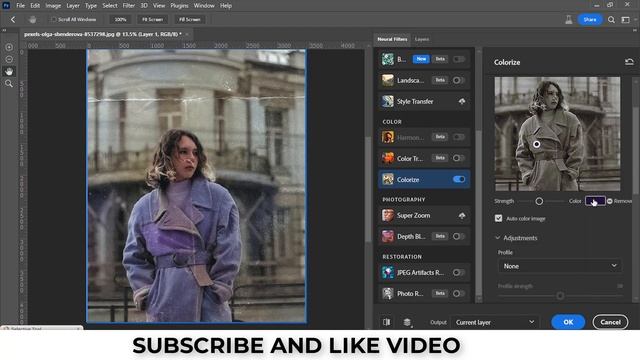Enable the Landscape Mixer filter toggle
640x360 pixels.
(459, 80)
